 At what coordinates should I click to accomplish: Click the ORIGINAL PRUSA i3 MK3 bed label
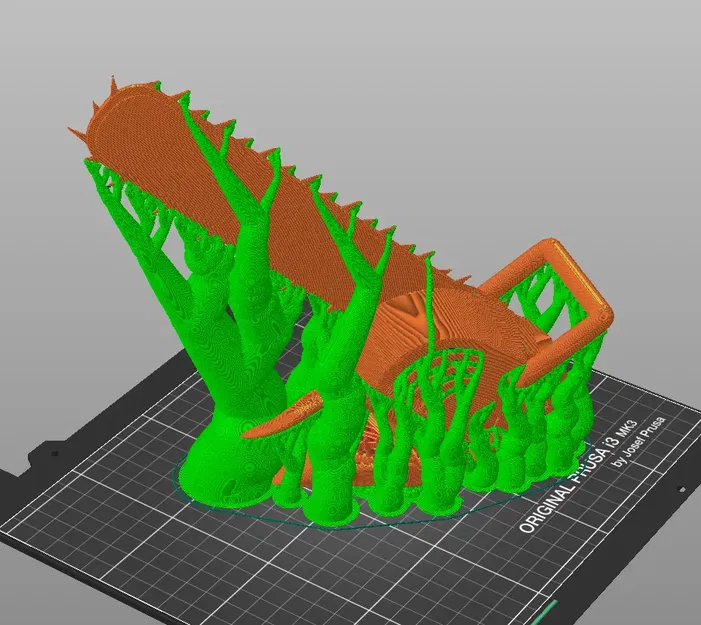click(581, 475)
